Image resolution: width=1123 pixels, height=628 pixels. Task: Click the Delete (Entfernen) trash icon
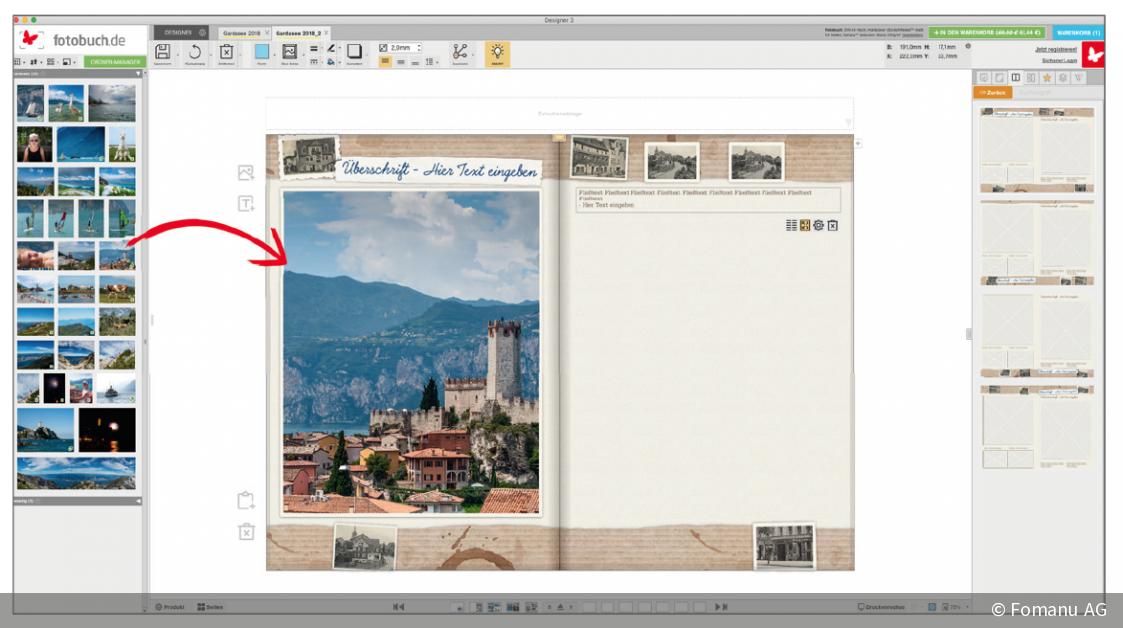click(226, 52)
